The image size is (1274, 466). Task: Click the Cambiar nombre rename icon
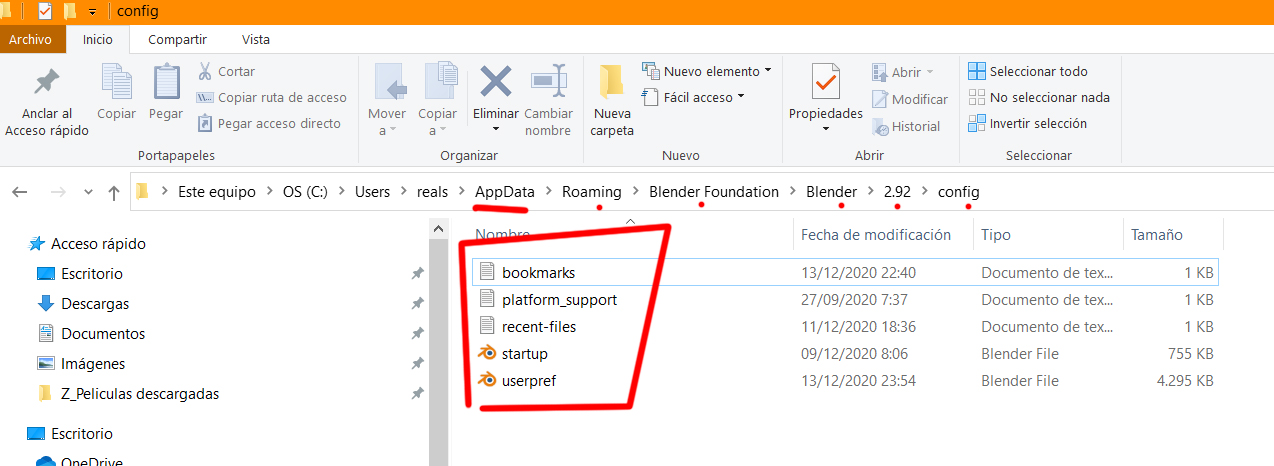coord(548,82)
